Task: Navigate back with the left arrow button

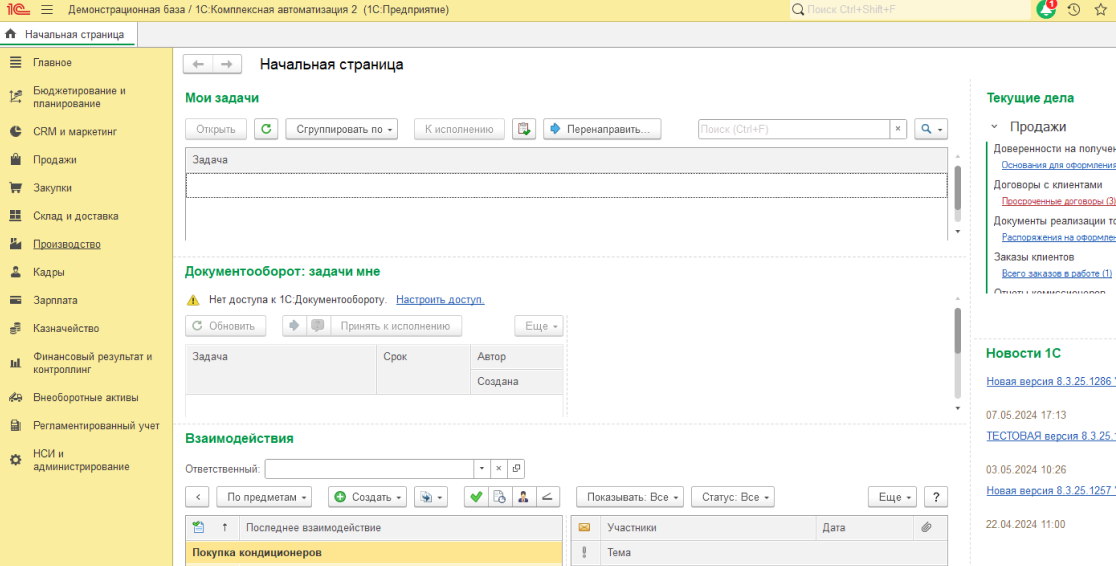Action: [x=198, y=64]
